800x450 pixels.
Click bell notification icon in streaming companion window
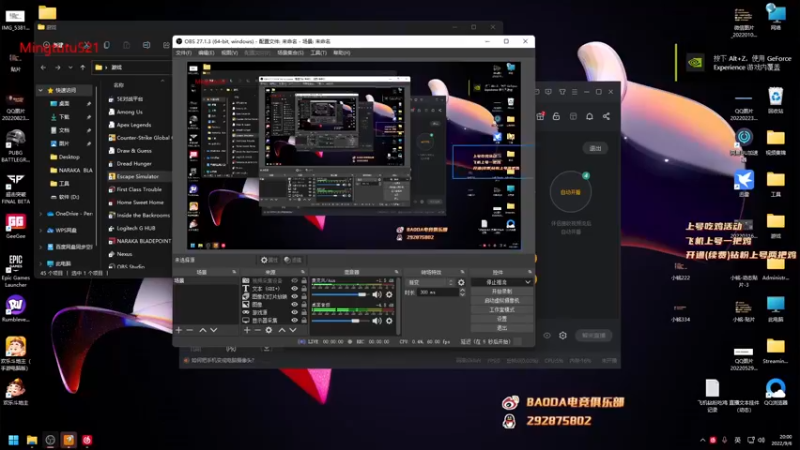point(589,116)
